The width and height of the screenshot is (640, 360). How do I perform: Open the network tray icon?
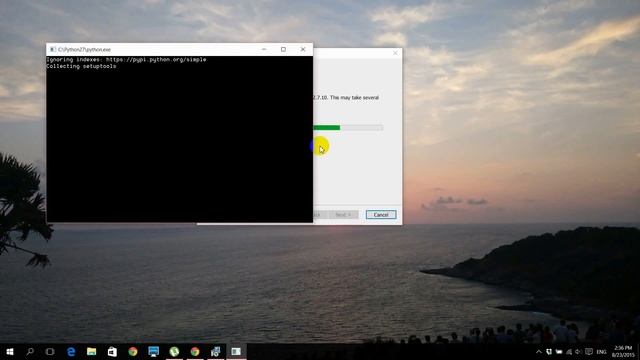tap(569, 352)
